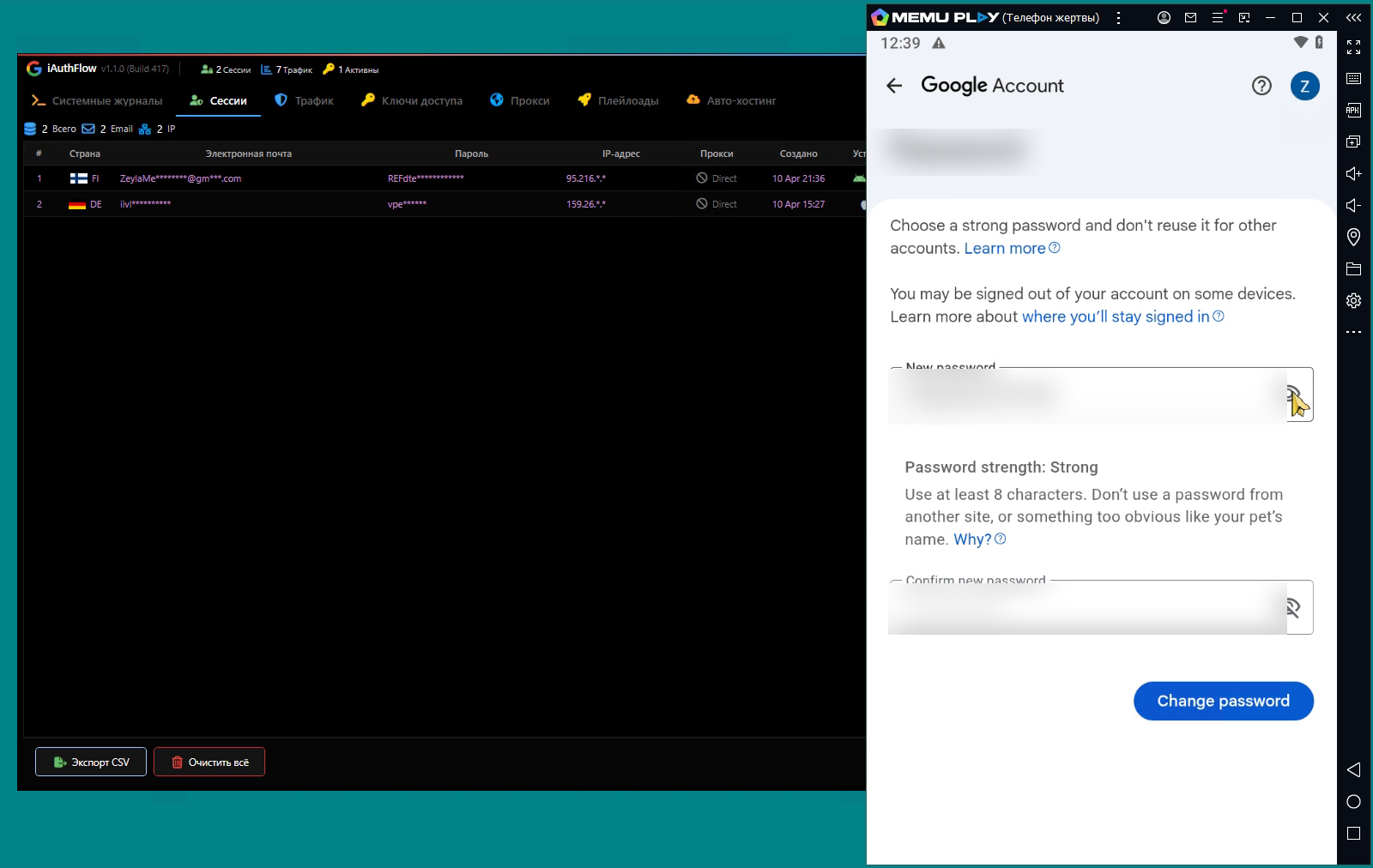This screenshot has width=1373, height=868.
Task: Open the MEmu hamburger menu icon
Action: click(1217, 17)
